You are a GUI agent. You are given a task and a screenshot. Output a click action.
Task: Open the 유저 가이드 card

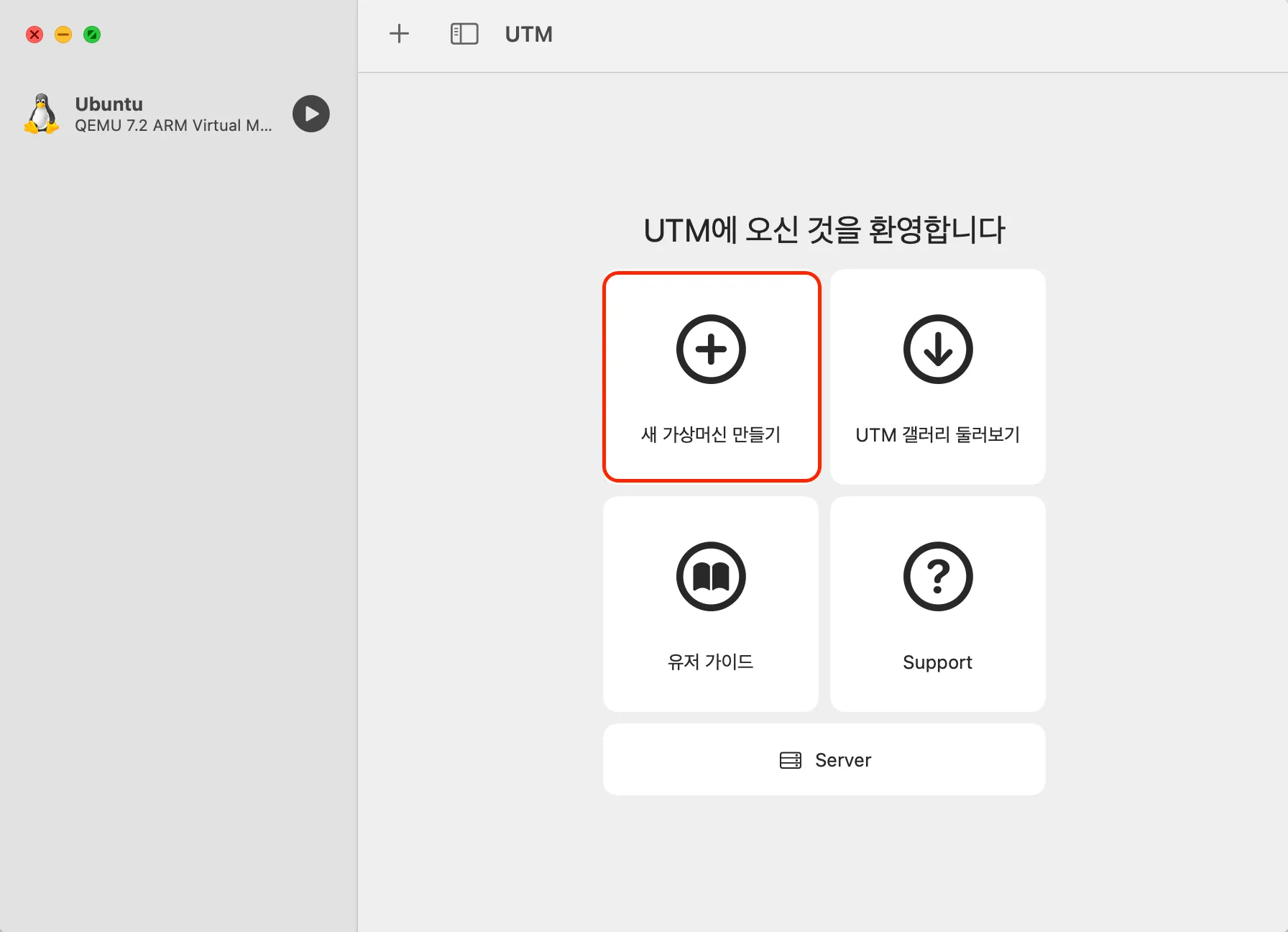[x=711, y=604]
